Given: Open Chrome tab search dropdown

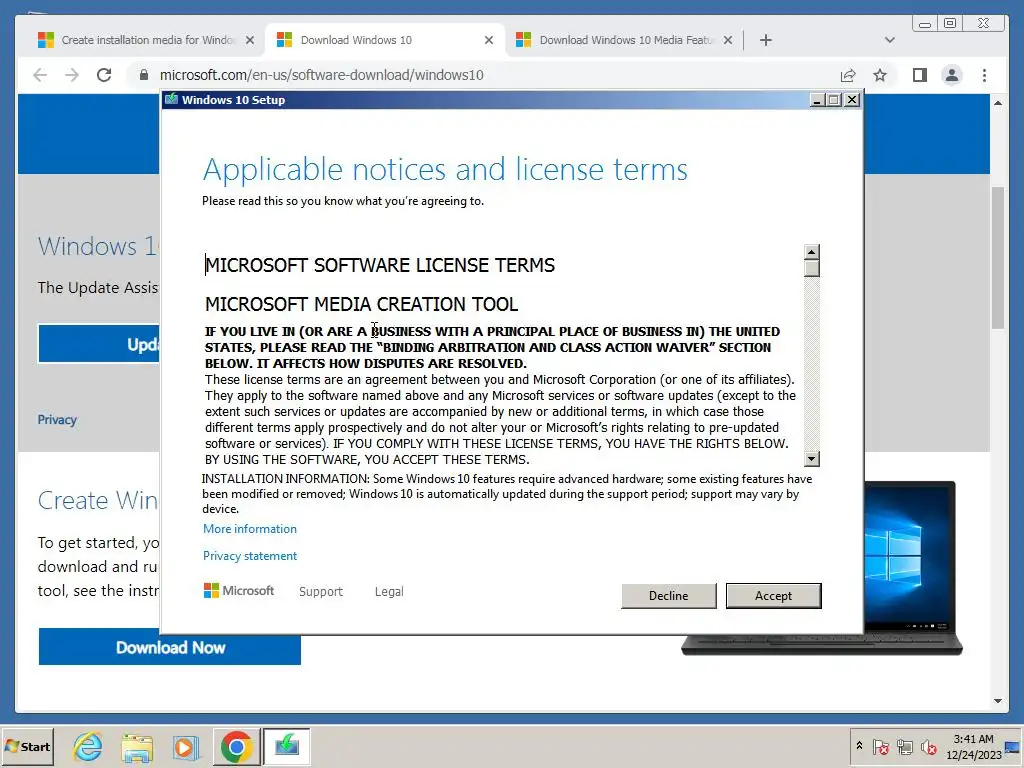Looking at the screenshot, I should [x=889, y=40].
